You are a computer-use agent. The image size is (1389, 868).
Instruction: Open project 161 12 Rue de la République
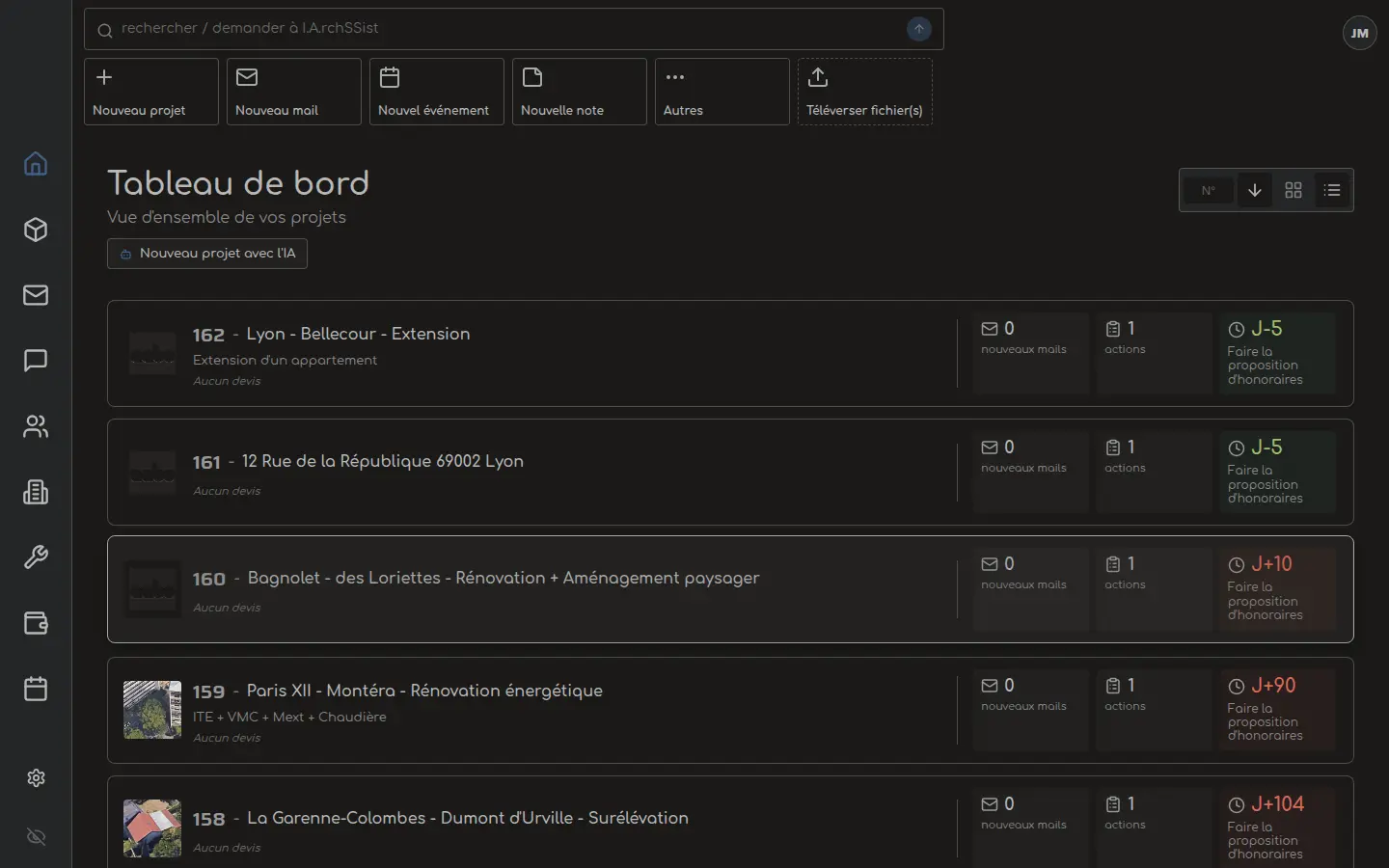pos(730,473)
